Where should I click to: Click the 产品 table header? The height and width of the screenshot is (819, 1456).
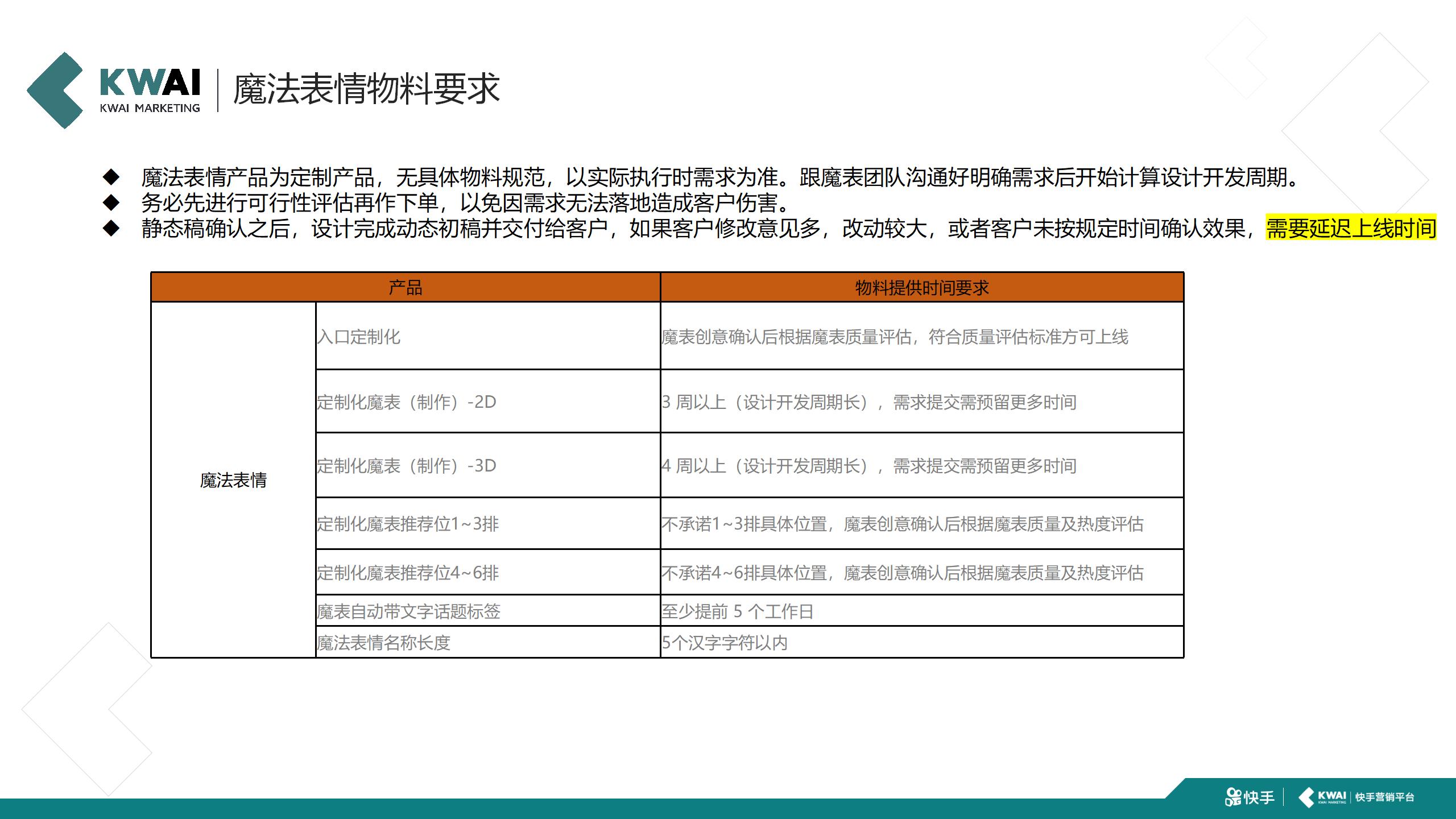(406, 287)
